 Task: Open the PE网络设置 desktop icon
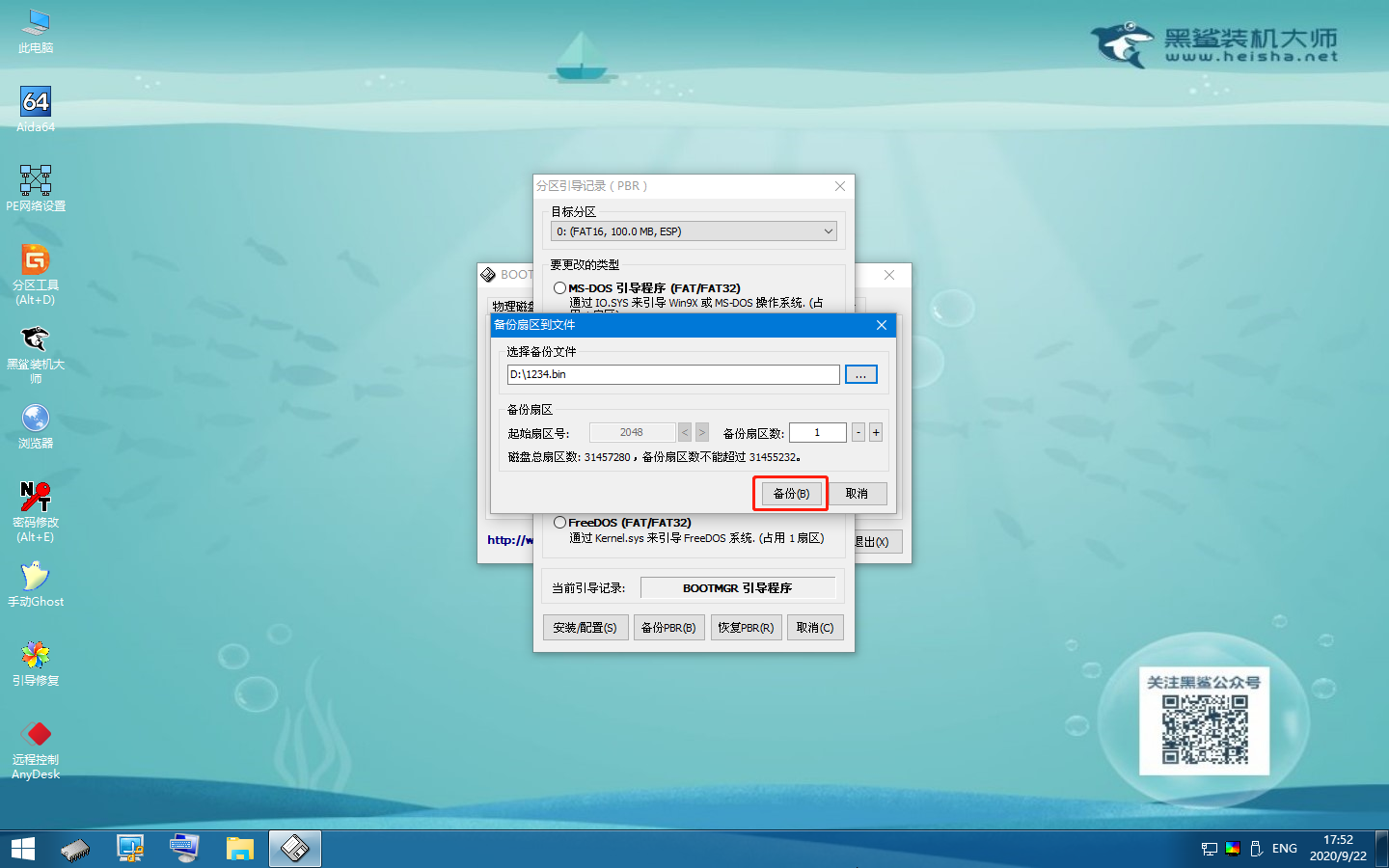pos(36,188)
